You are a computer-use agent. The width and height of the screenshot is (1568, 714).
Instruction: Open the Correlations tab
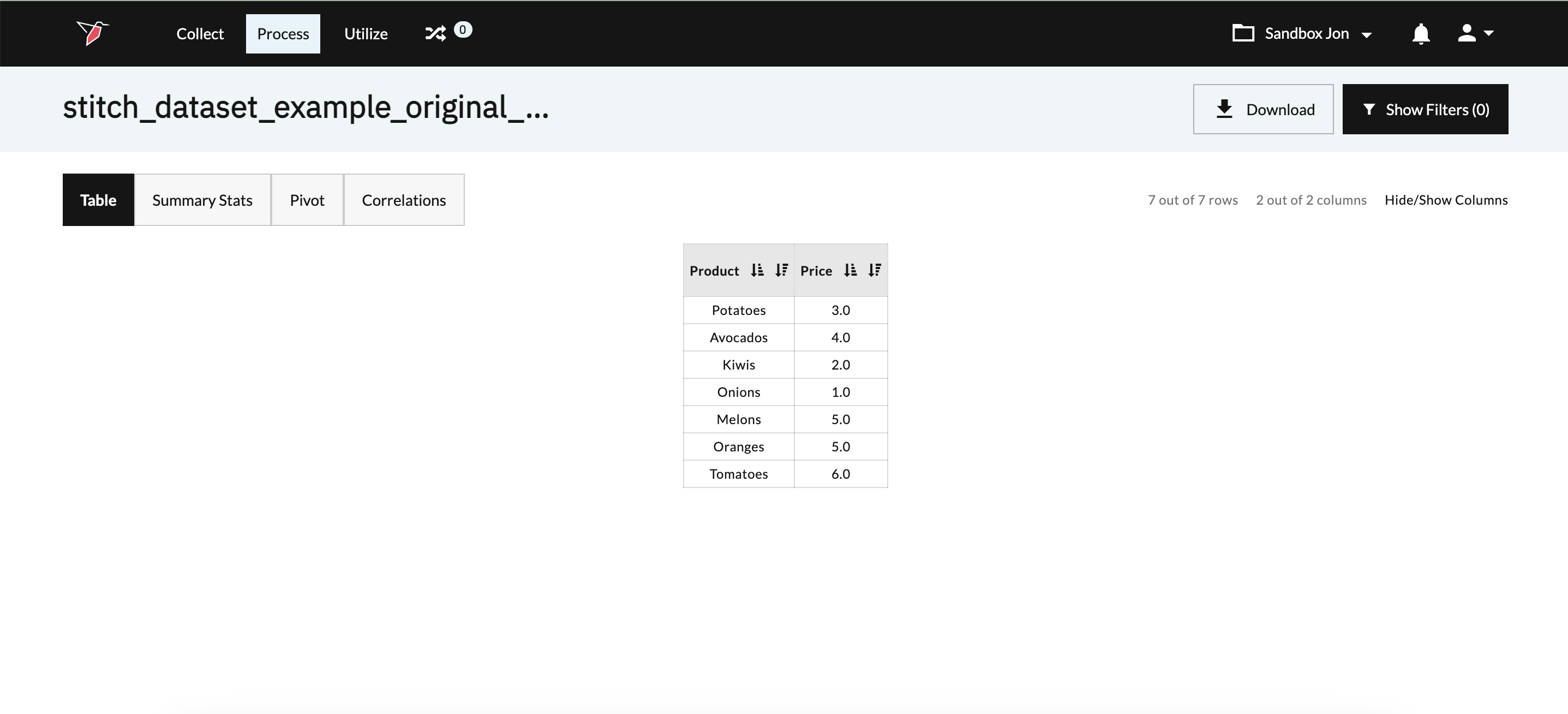404,200
